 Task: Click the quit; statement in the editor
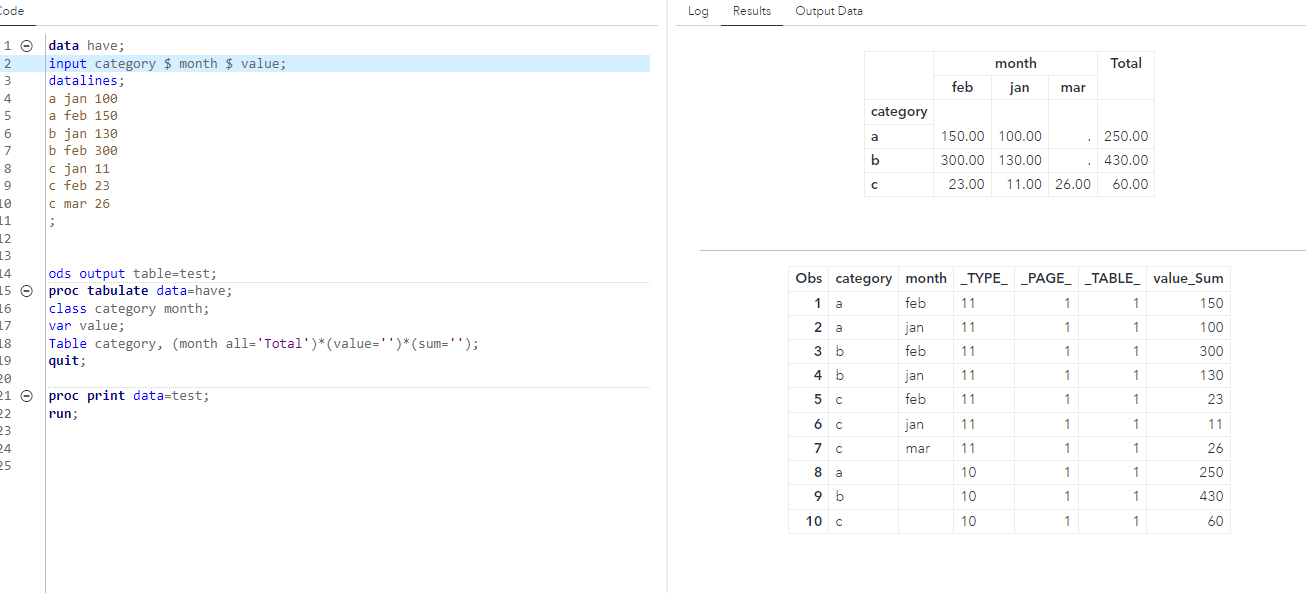pyautogui.click(x=67, y=361)
